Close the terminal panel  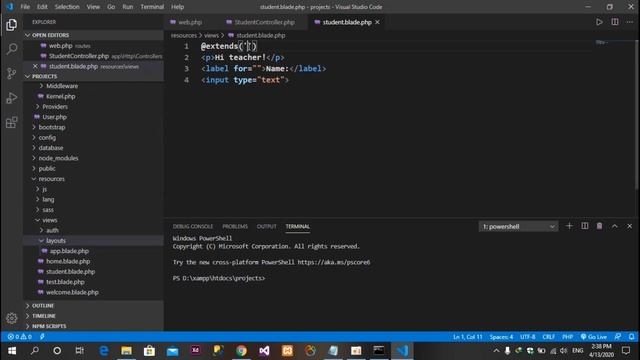tap(629, 226)
